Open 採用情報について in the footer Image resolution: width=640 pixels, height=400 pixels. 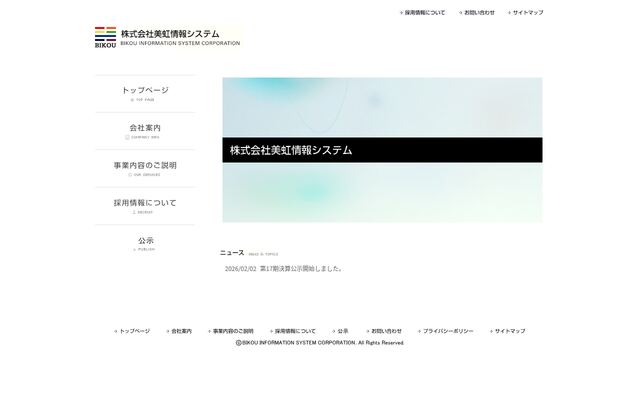[293, 331]
